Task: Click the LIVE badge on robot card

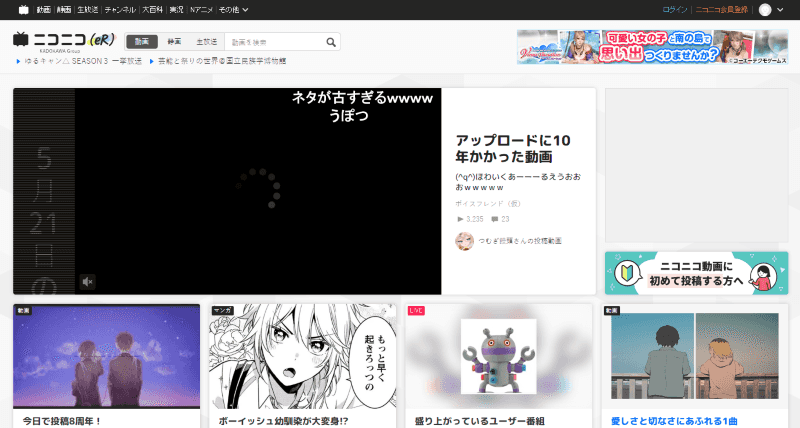Action: pyautogui.click(x=416, y=310)
